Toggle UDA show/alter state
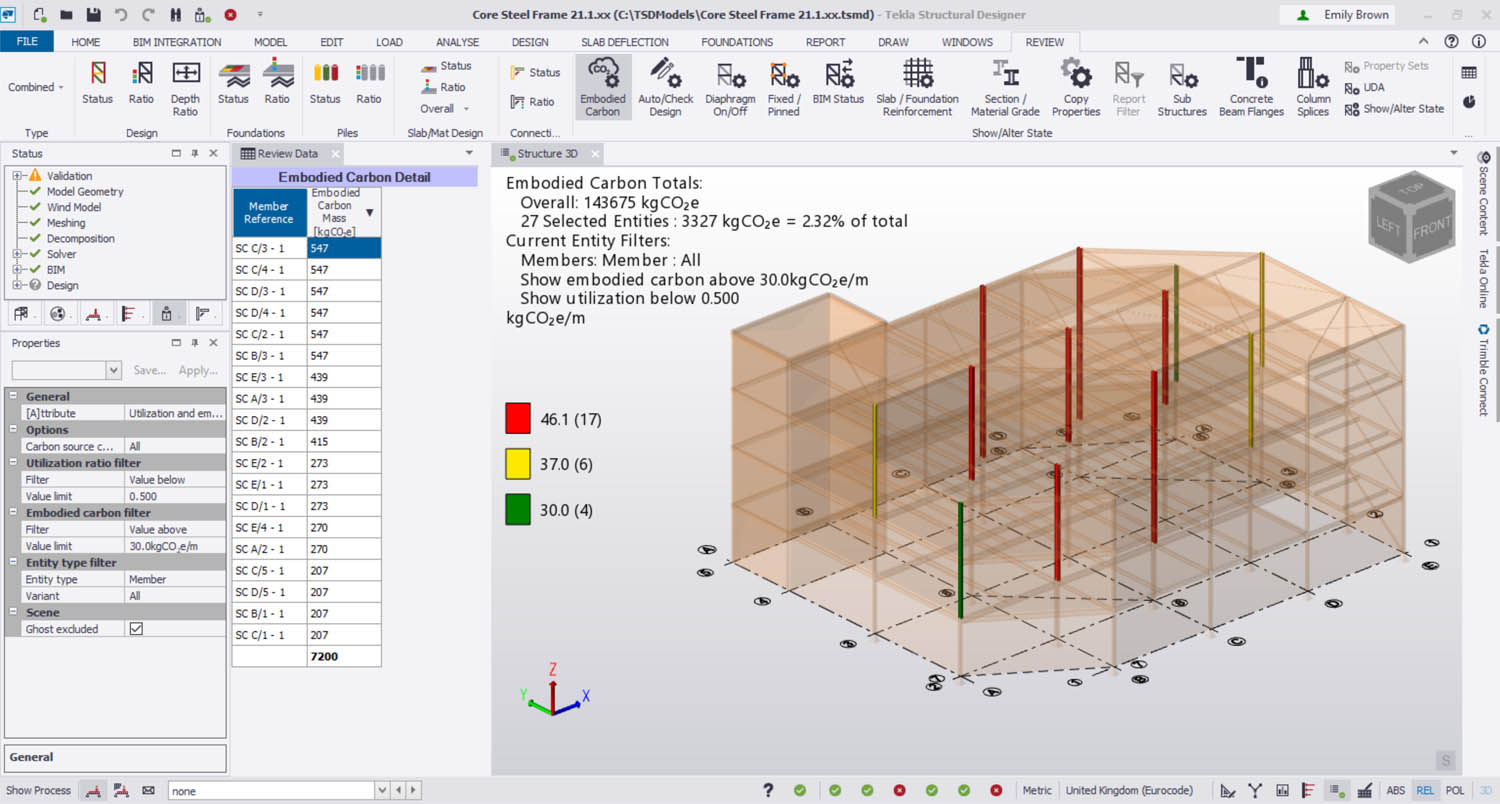 [1364, 87]
